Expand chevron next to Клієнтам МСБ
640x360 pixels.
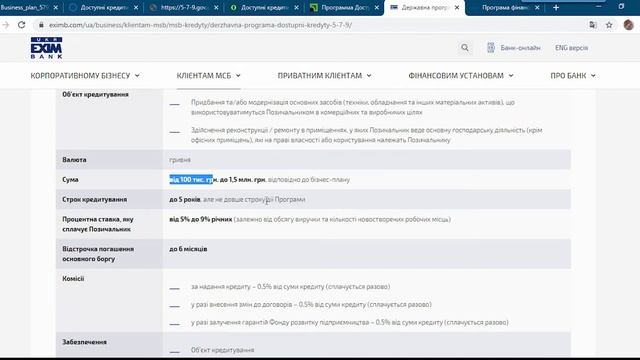tap(238, 76)
